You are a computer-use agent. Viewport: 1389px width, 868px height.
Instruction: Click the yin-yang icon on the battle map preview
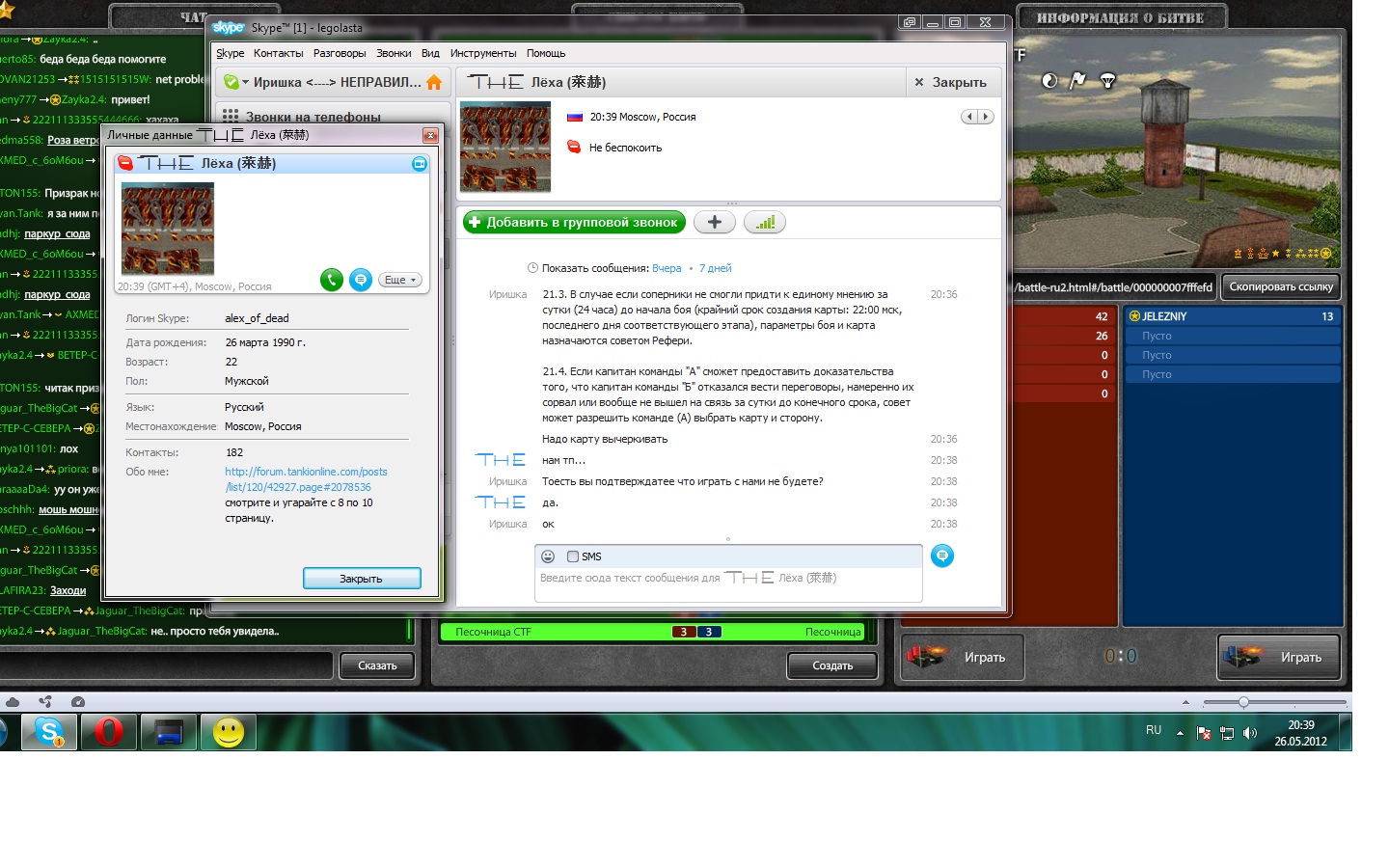click(x=1049, y=81)
